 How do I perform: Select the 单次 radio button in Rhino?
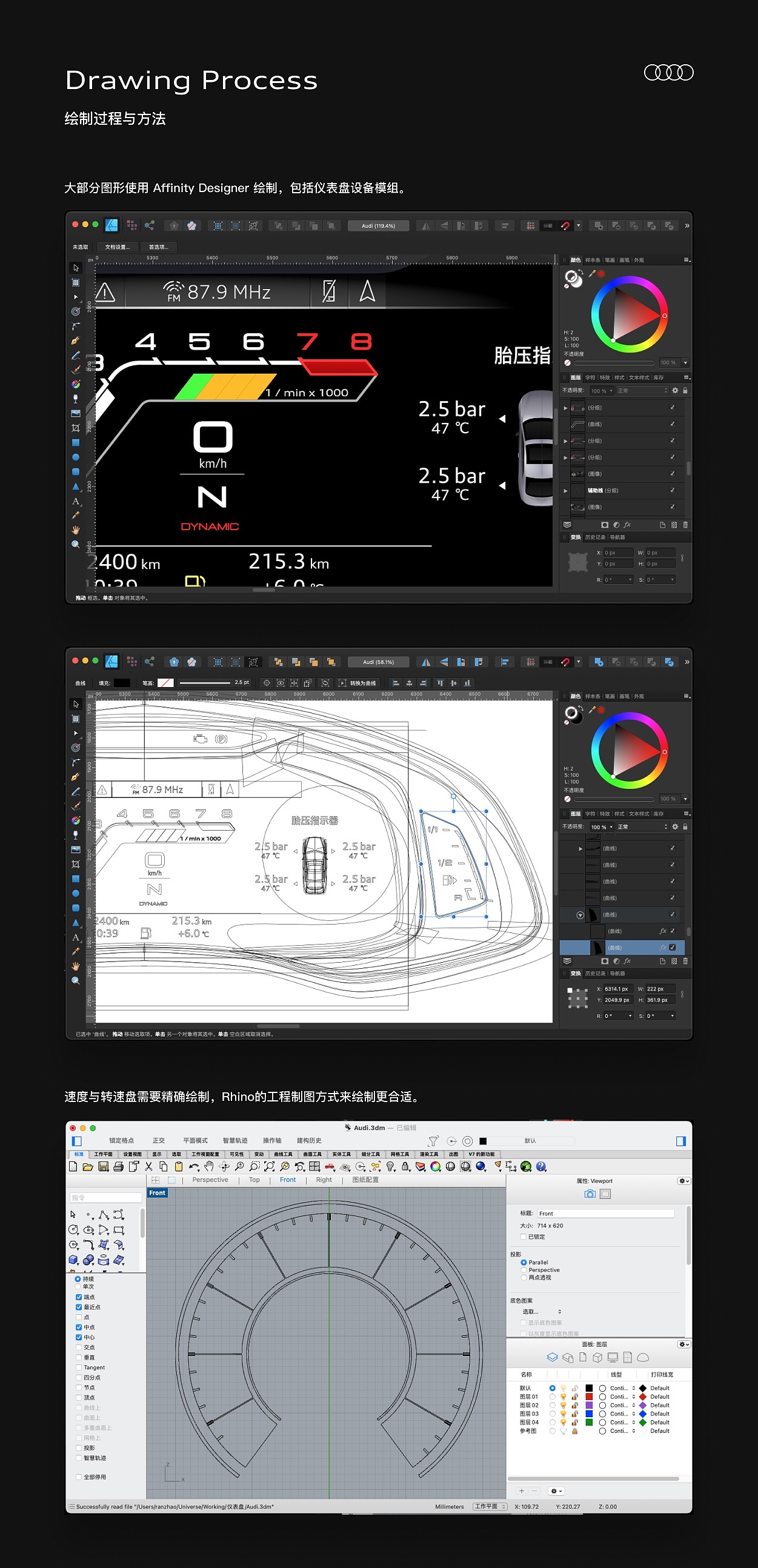tap(78, 1286)
